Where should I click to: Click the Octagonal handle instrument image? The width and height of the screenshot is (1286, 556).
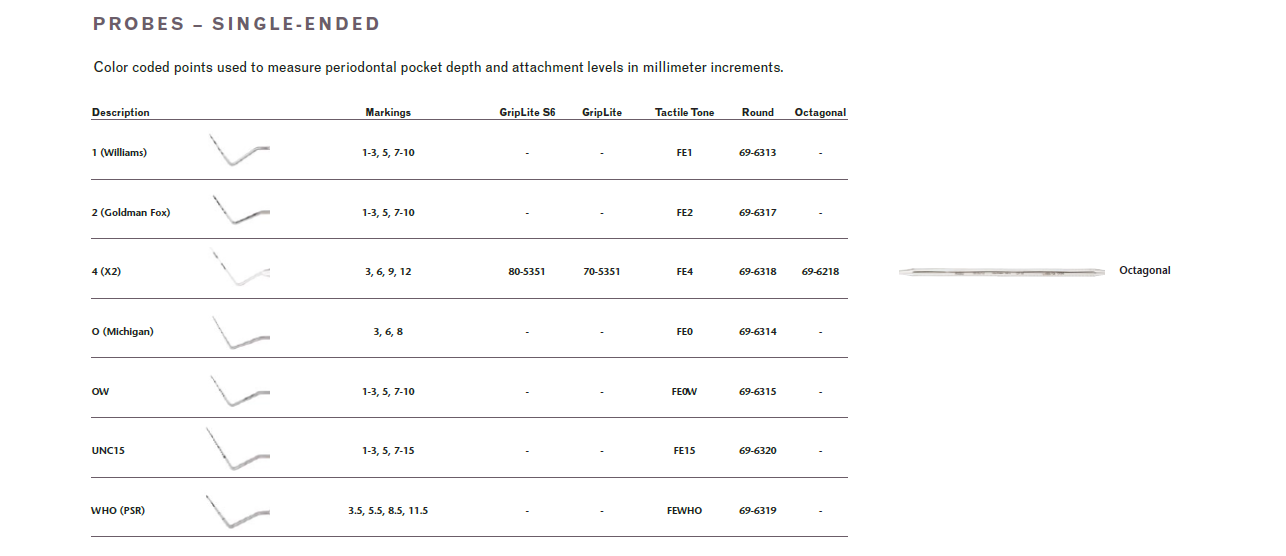pyautogui.click(x=1000, y=271)
